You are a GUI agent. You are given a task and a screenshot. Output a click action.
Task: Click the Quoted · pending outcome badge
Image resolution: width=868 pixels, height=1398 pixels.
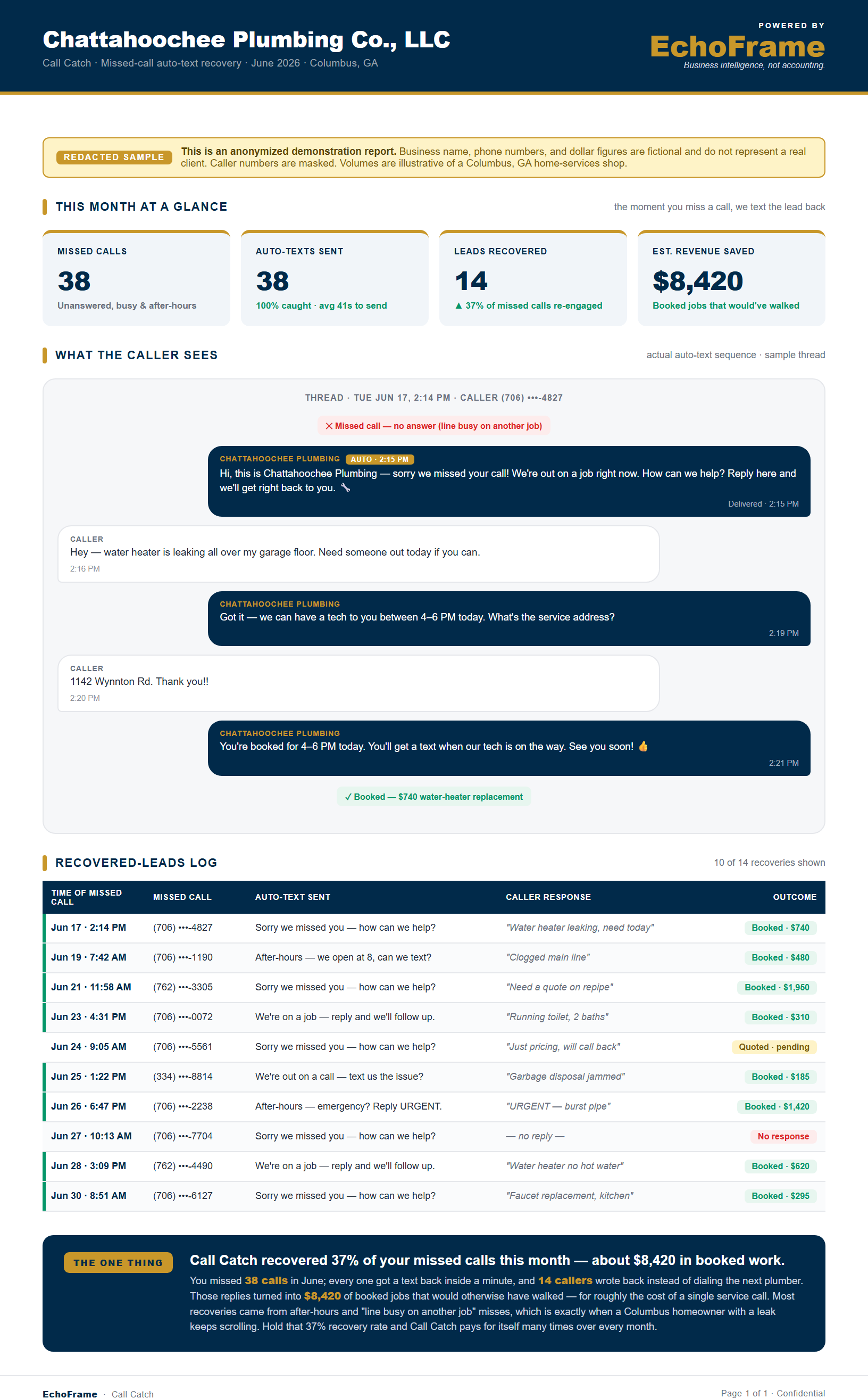click(x=774, y=1047)
